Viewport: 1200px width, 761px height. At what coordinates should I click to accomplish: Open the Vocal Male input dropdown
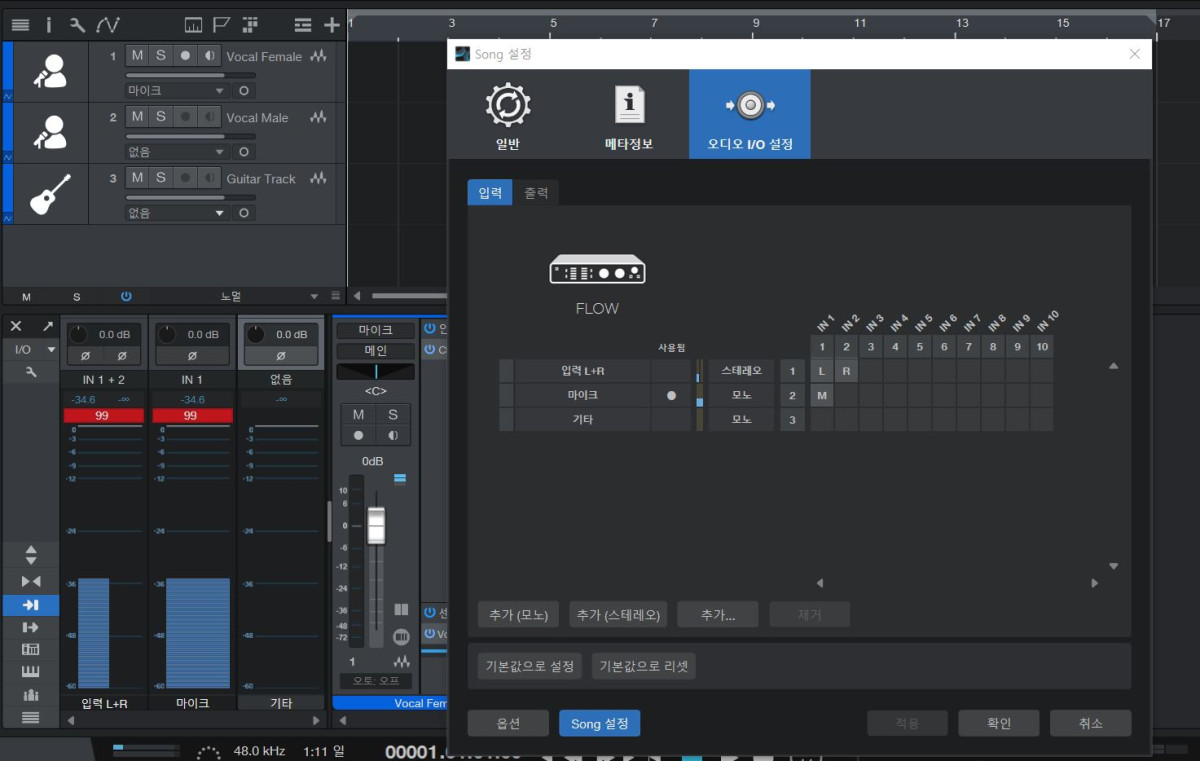[177, 152]
